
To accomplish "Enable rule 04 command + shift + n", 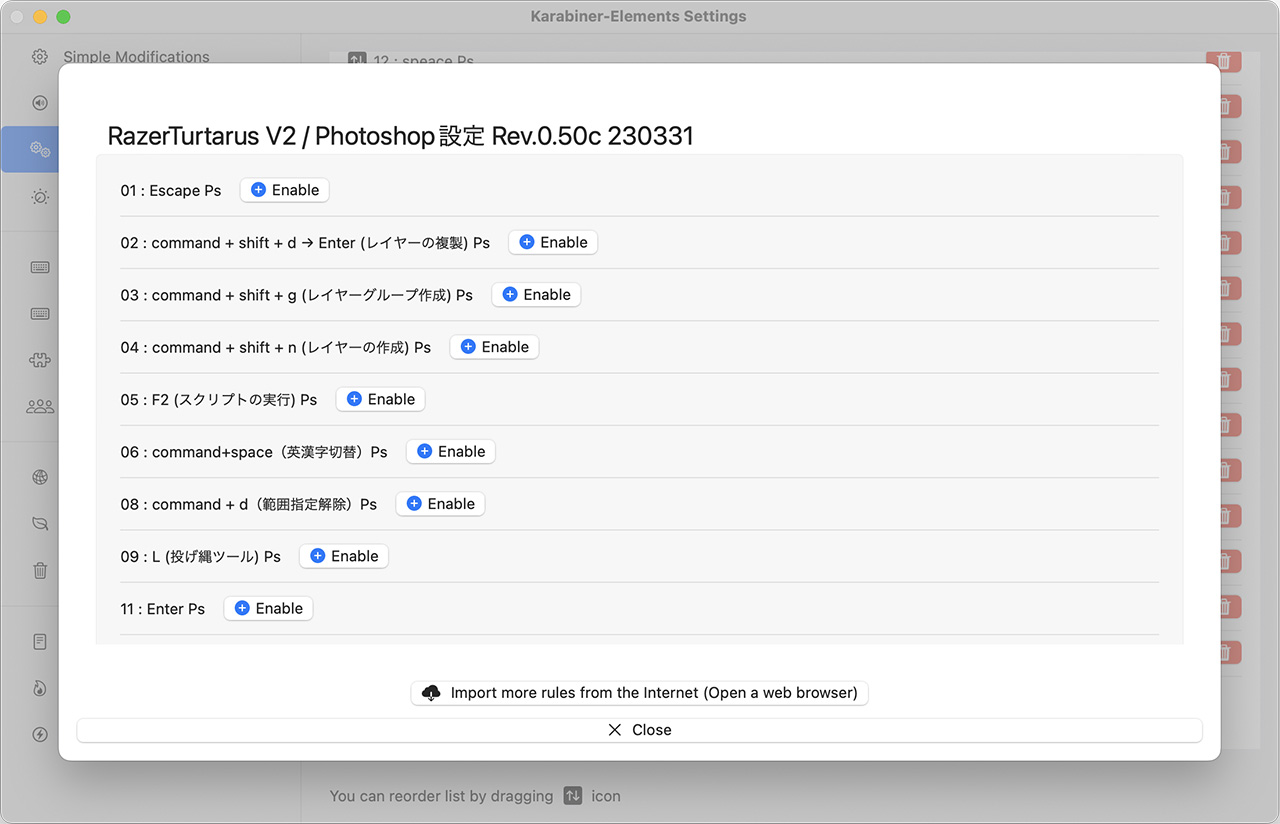I will (x=494, y=347).
